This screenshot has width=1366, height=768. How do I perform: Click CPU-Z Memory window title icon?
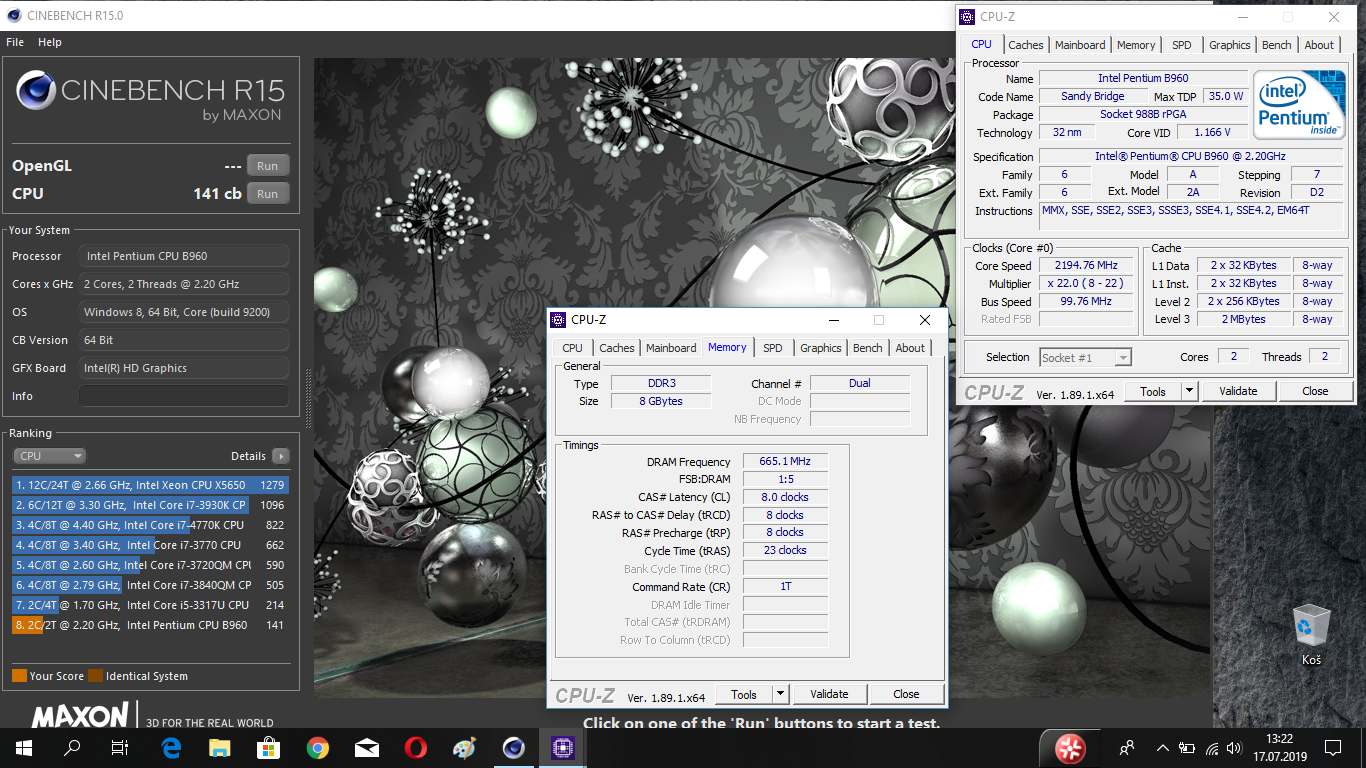[559, 320]
